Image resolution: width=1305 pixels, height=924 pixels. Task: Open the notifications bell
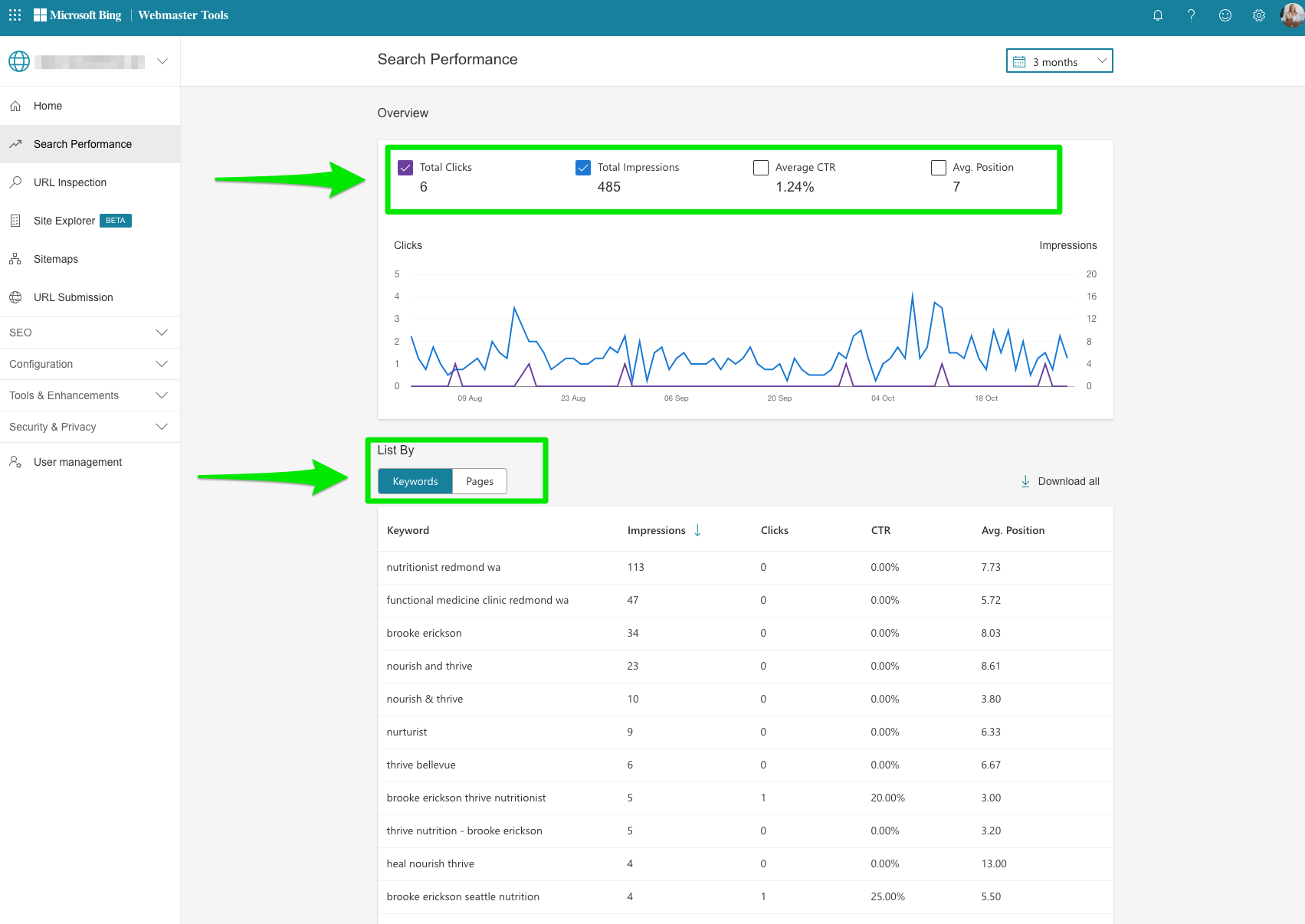tap(1158, 15)
